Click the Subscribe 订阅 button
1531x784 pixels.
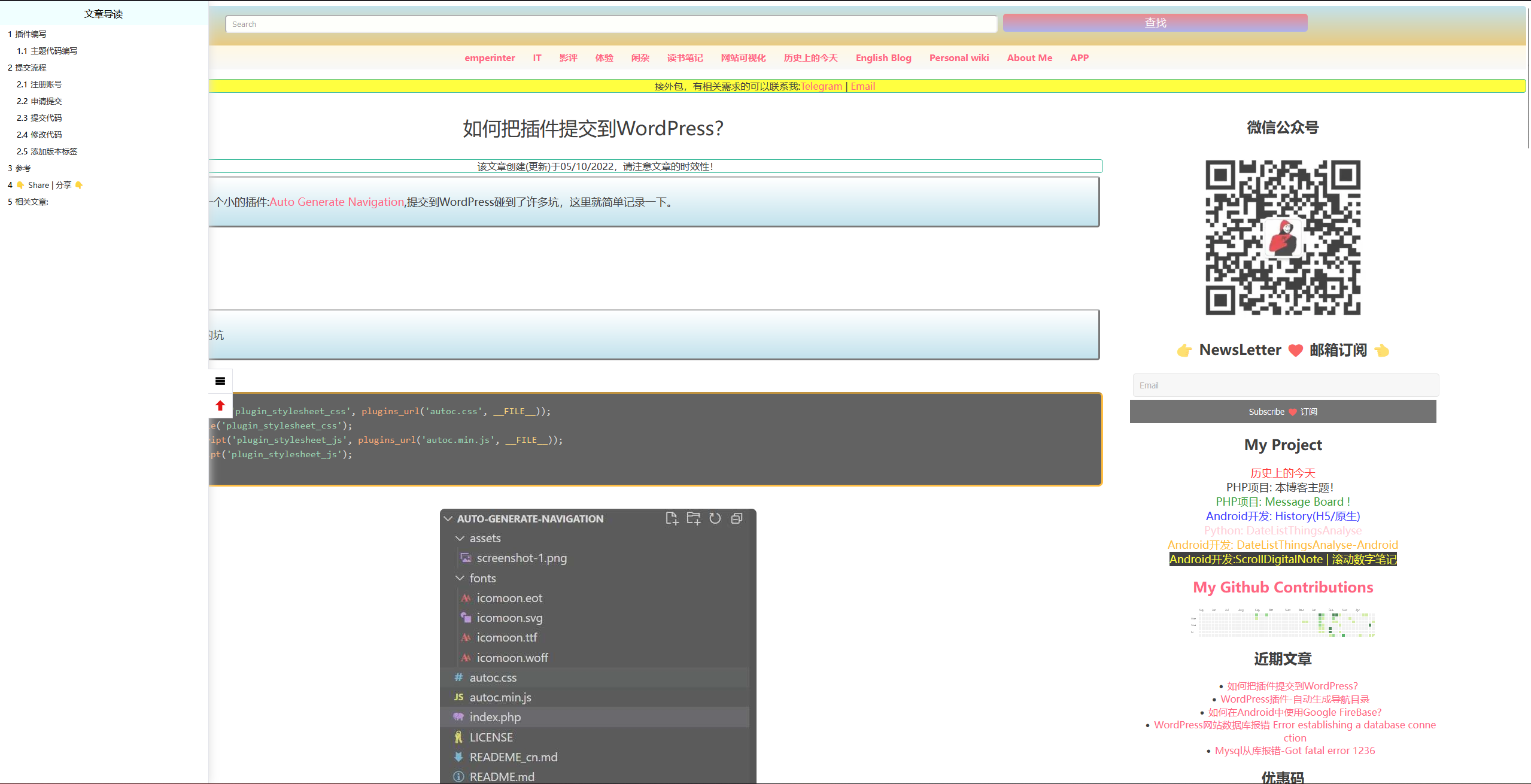pos(1283,412)
